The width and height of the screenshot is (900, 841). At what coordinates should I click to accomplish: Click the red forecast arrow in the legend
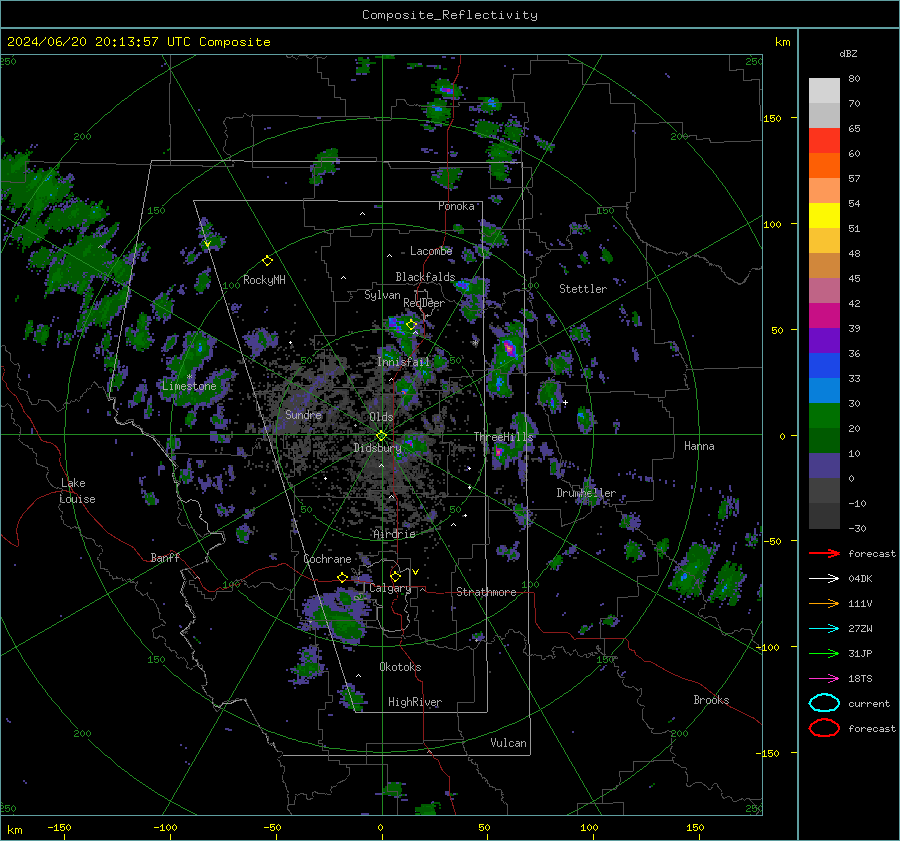coord(824,553)
